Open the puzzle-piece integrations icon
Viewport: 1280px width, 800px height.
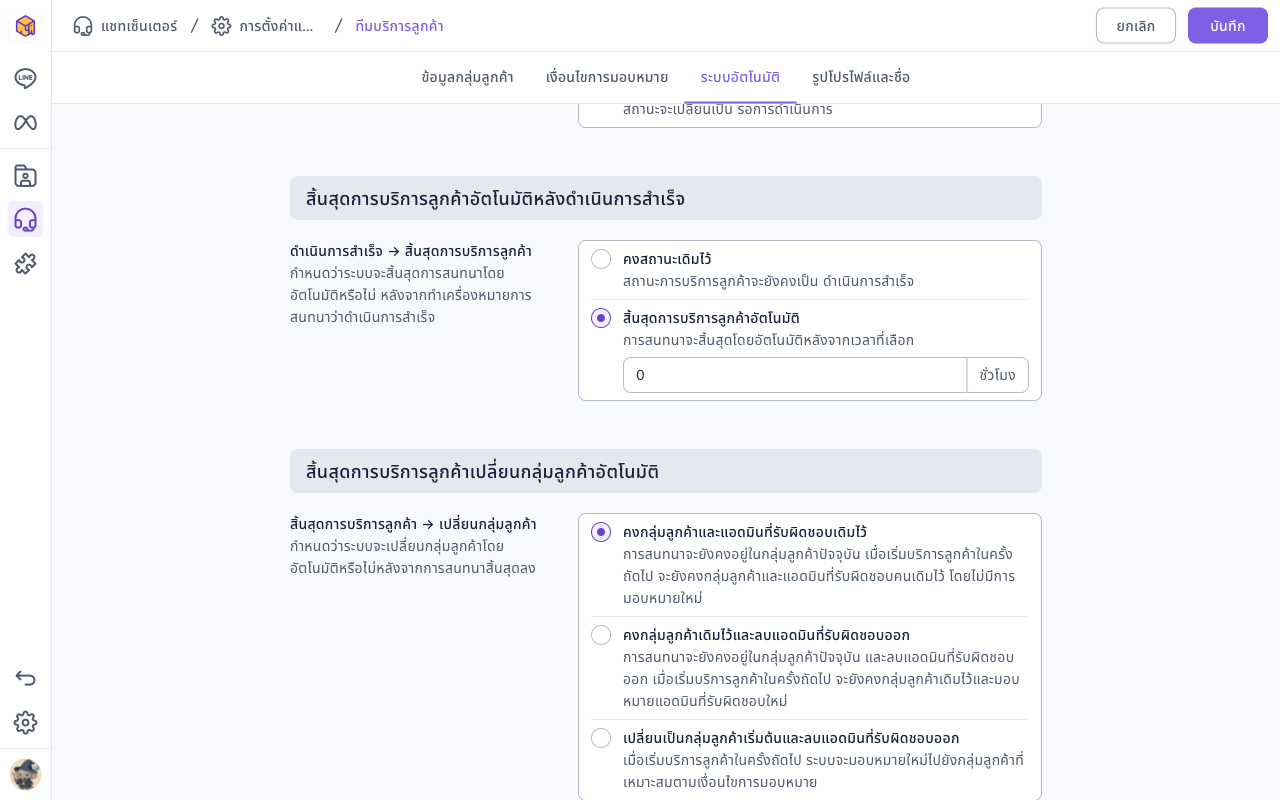[x=25, y=263]
